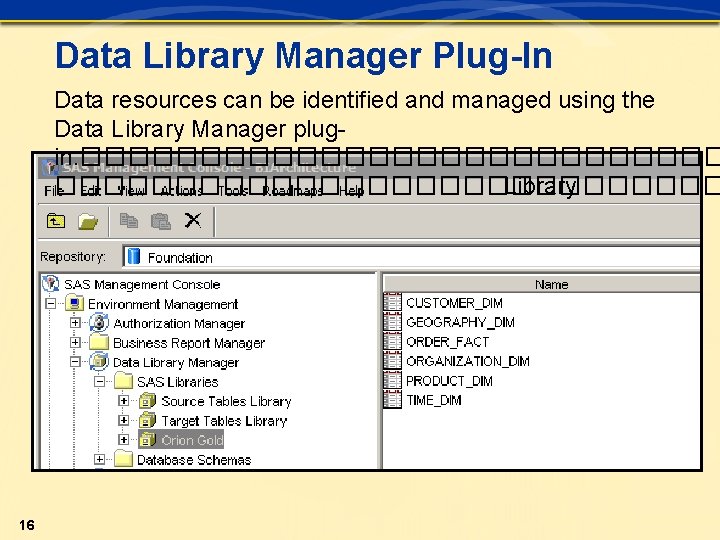
Task: Select the Target Tables Library label
Action: (x=224, y=421)
